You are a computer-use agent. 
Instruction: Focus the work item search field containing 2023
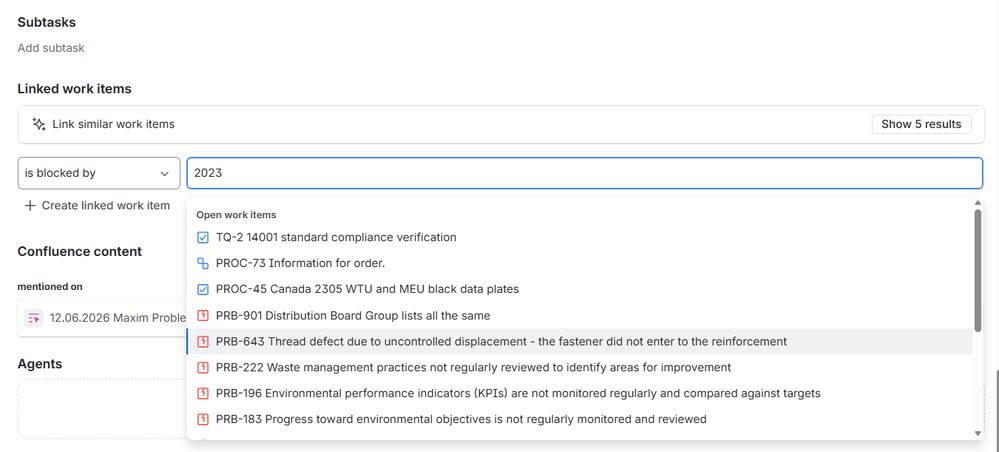coord(585,173)
